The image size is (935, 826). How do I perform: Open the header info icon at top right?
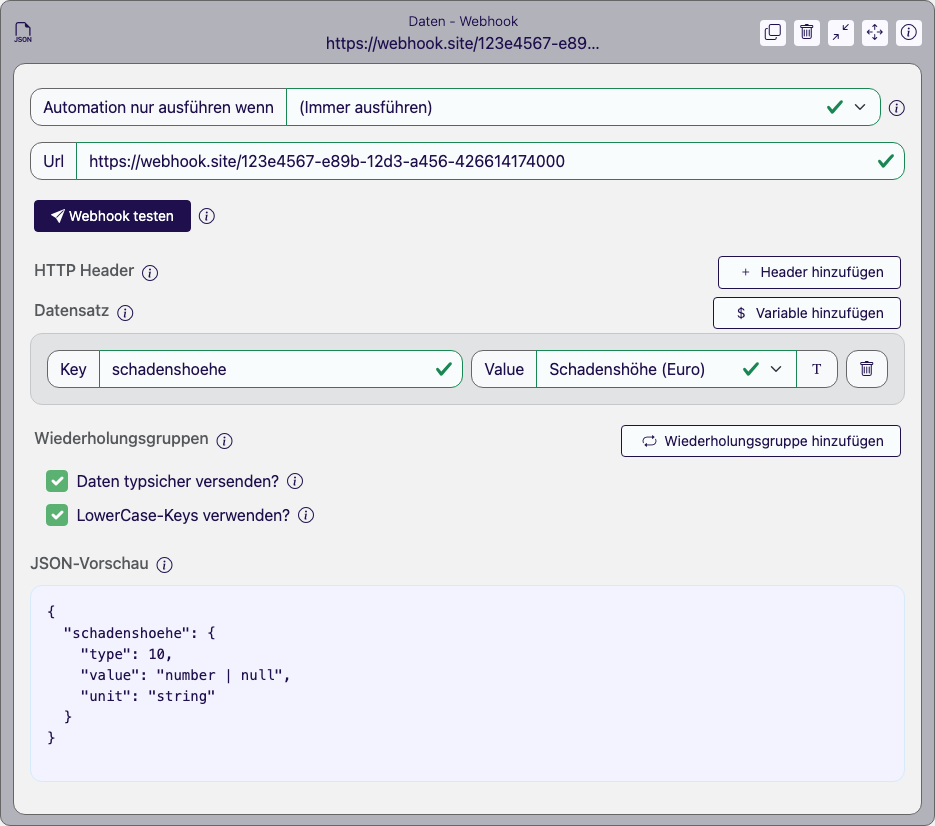pos(909,32)
